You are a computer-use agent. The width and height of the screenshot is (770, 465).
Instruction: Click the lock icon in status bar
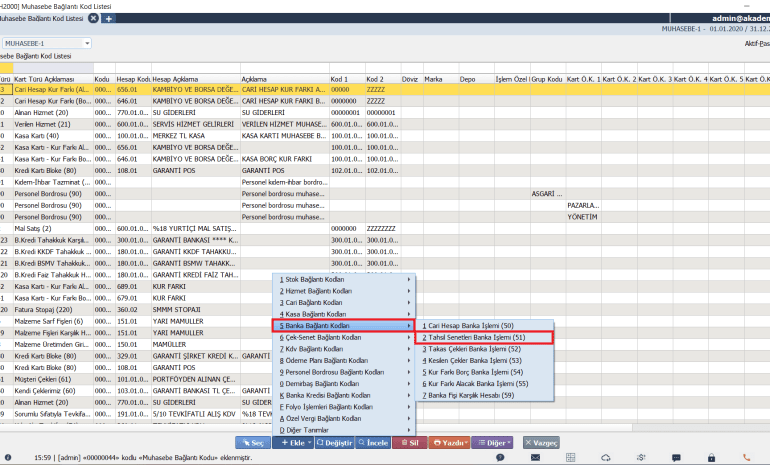click(x=712, y=457)
